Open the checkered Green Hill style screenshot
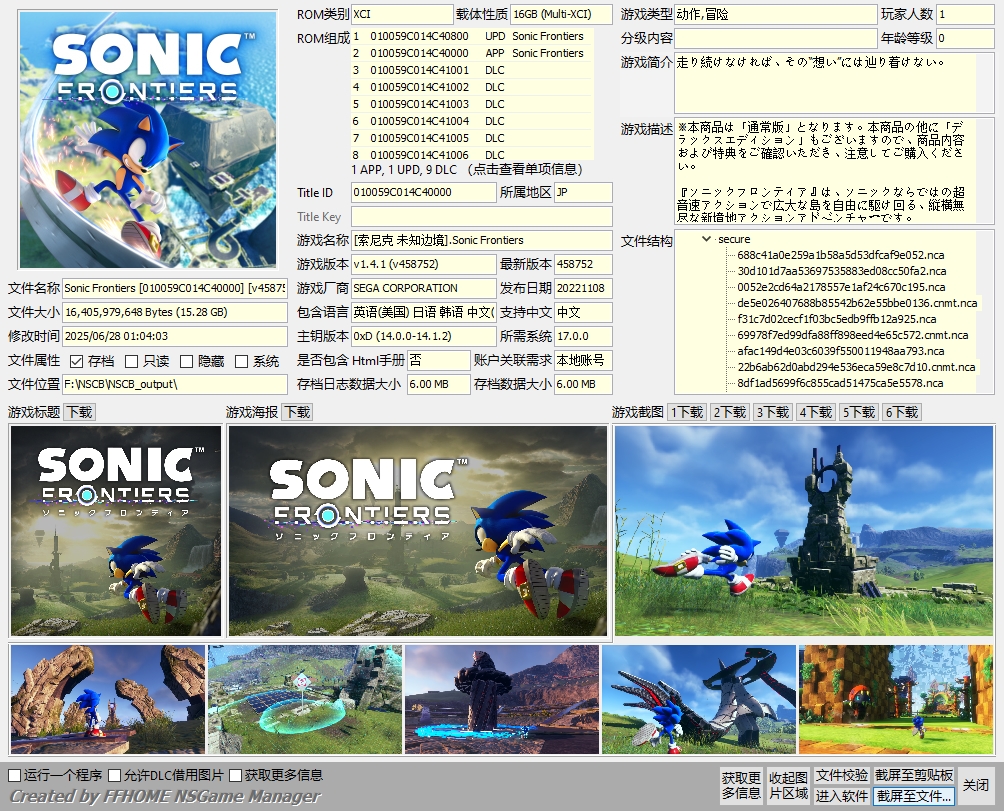Screen dimensions: 1004x811 (896, 699)
